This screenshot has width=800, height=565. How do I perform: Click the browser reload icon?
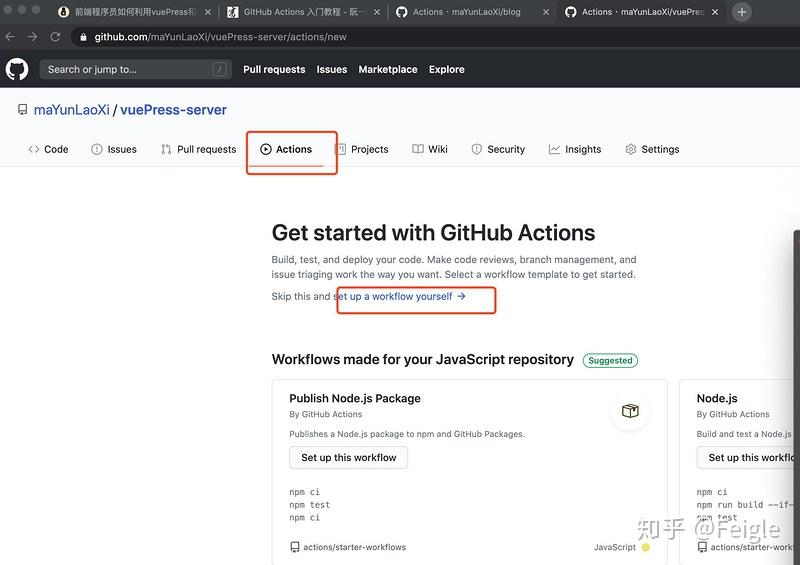(55, 37)
